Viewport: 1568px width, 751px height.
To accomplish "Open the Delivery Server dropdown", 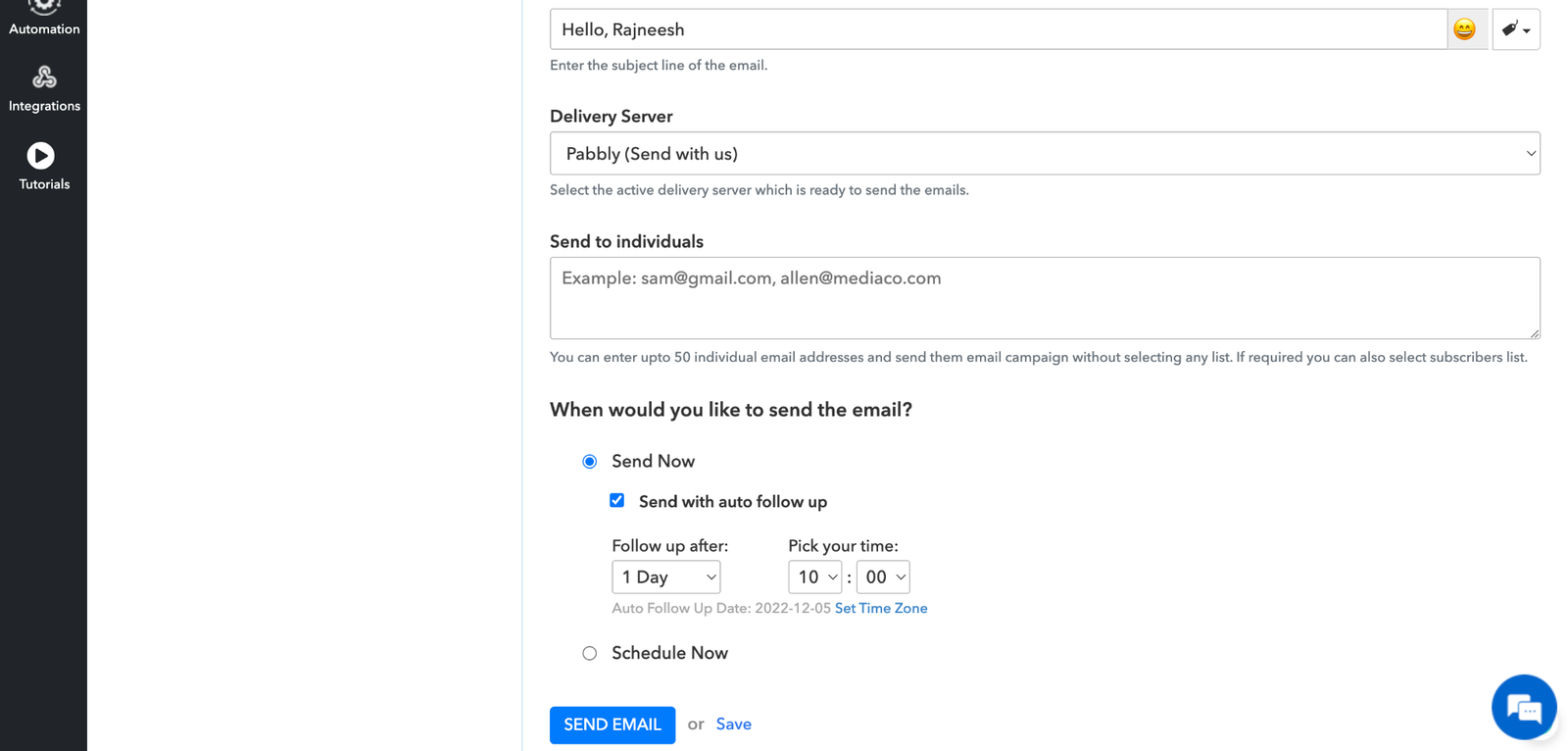I will click(1045, 154).
